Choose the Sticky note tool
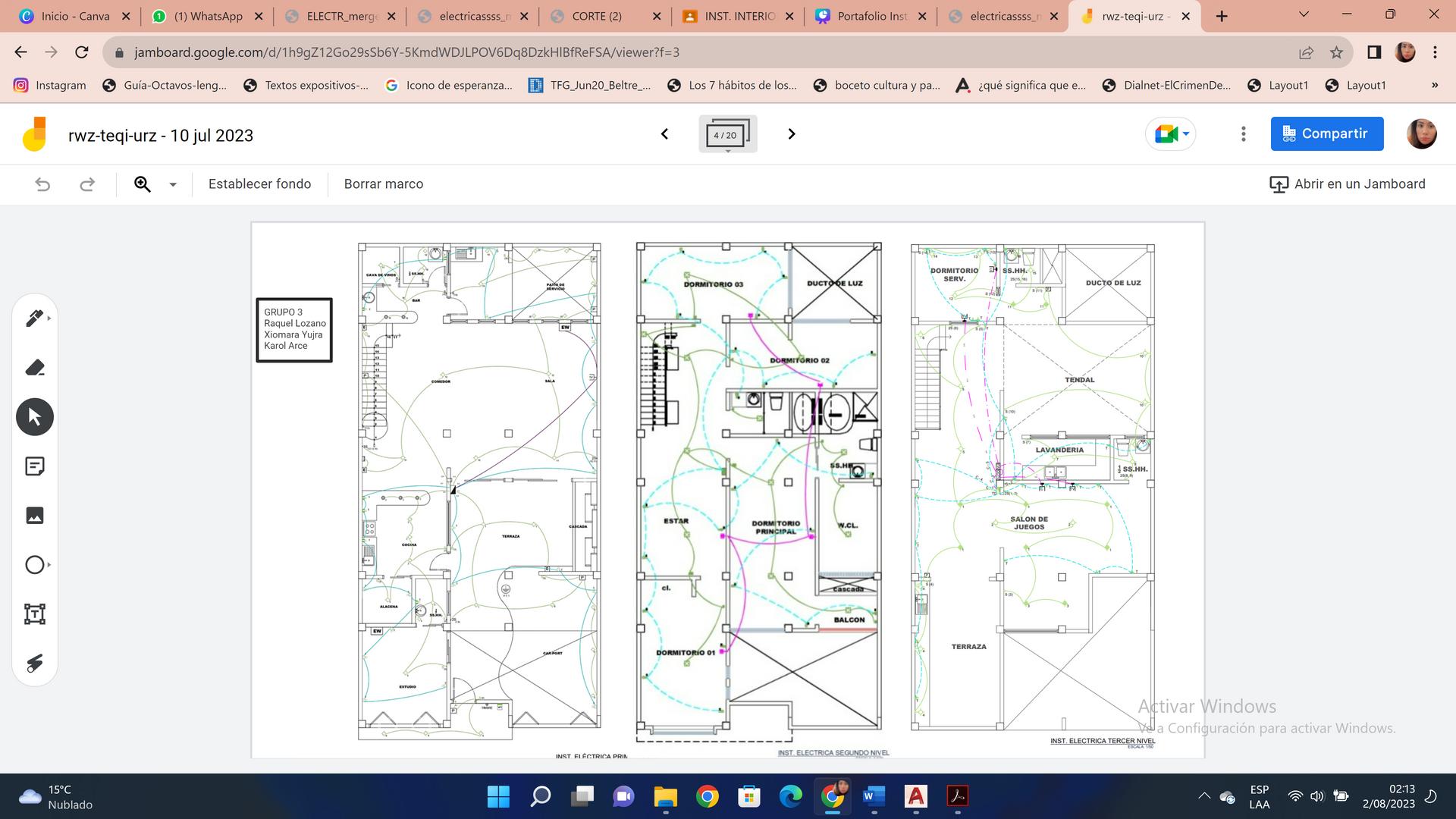This screenshot has height=819, width=1456. pos(35,466)
